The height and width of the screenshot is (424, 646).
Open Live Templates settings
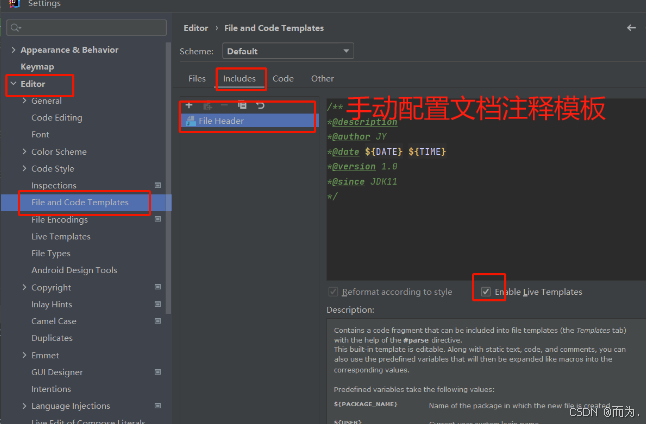61,237
